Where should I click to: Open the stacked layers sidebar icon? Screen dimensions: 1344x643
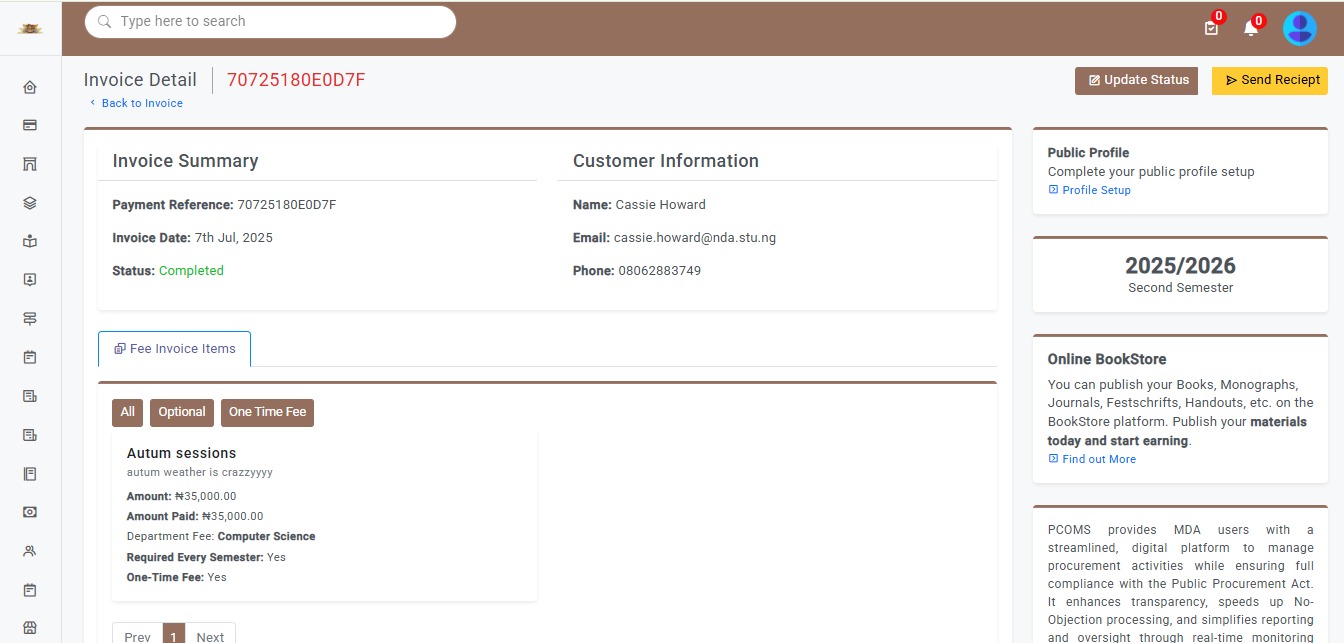tap(30, 203)
